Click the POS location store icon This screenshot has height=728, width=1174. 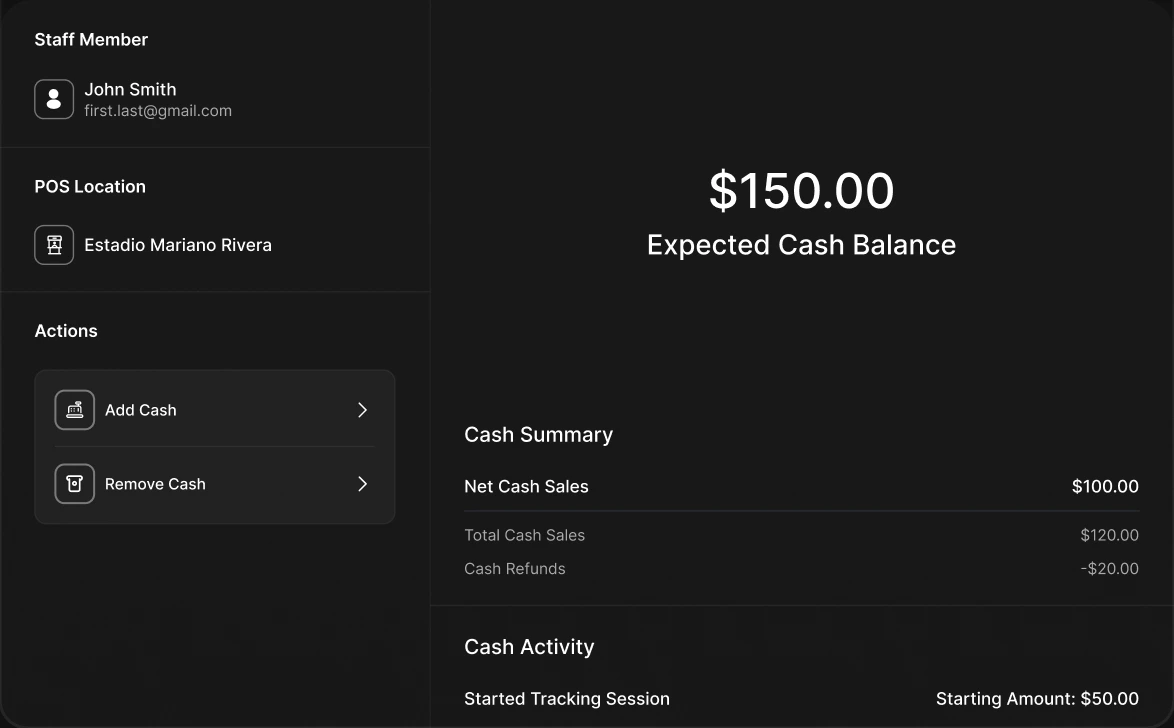54,245
